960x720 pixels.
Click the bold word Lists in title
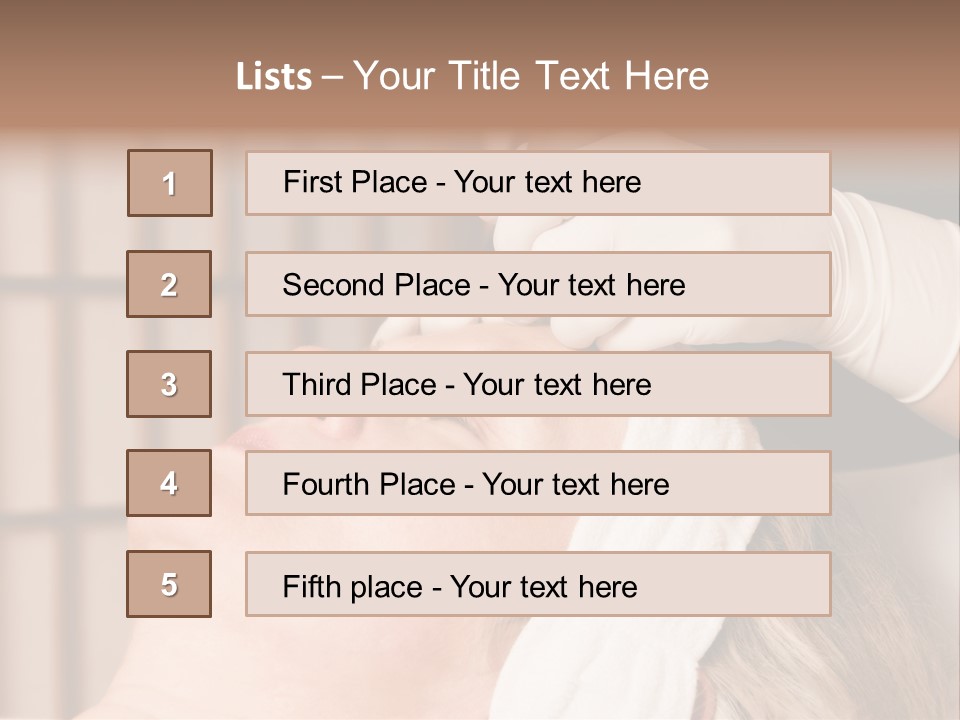[x=274, y=77]
